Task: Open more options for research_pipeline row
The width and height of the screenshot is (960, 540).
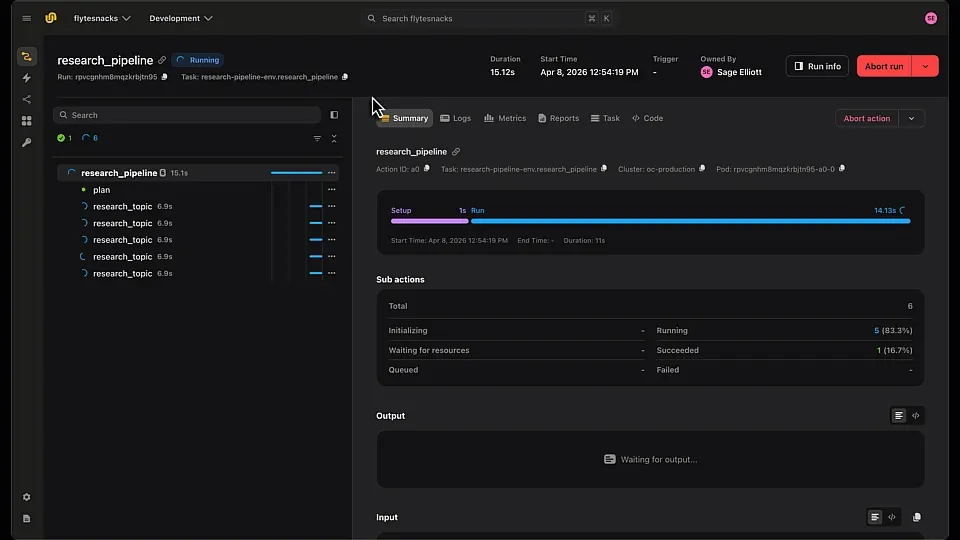Action: tap(331, 173)
